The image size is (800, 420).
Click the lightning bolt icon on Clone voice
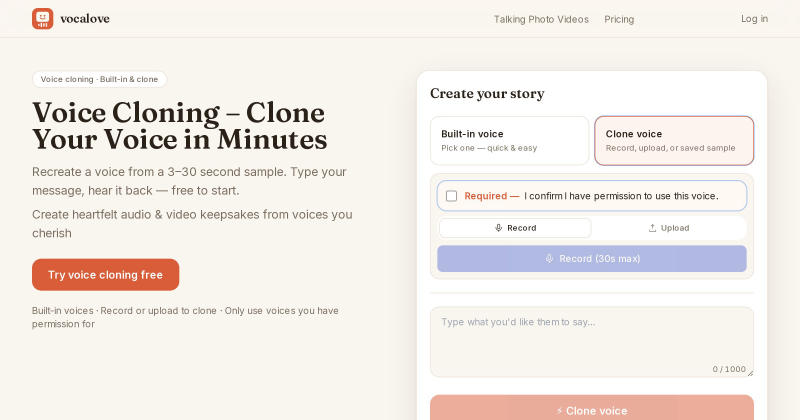559,411
